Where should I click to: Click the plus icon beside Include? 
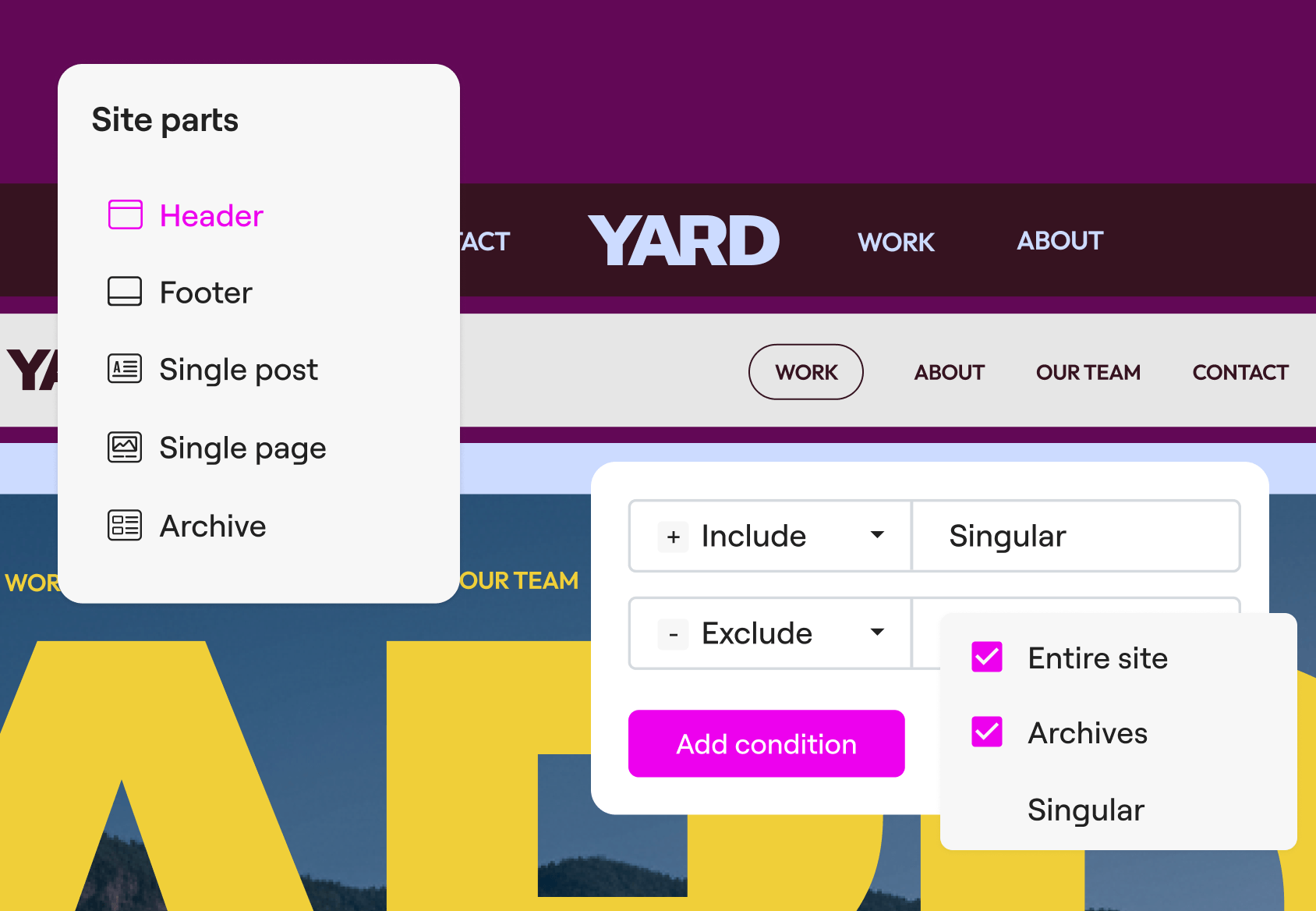pos(672,536)
